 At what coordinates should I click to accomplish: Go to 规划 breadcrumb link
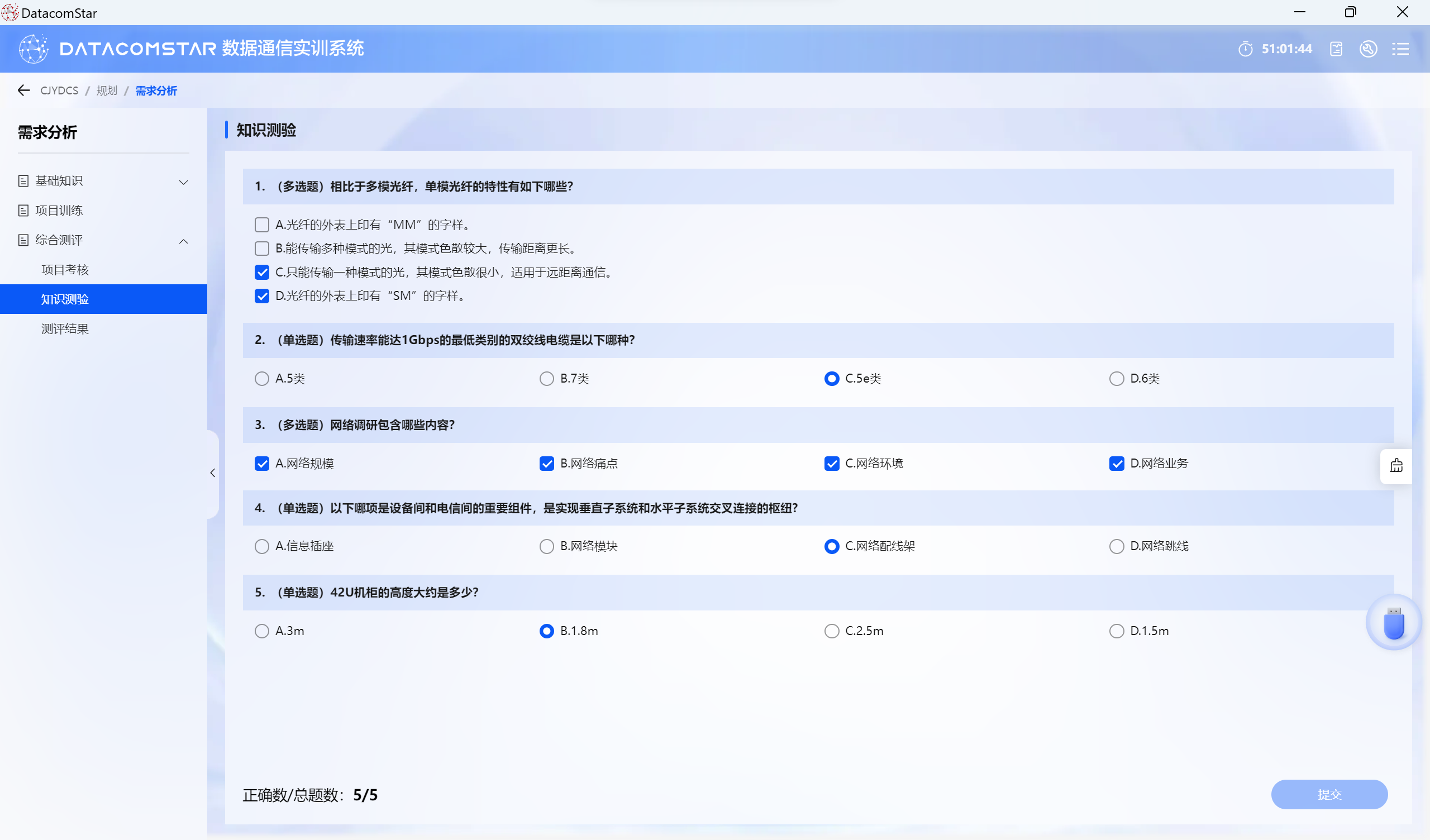pos(107,91)
